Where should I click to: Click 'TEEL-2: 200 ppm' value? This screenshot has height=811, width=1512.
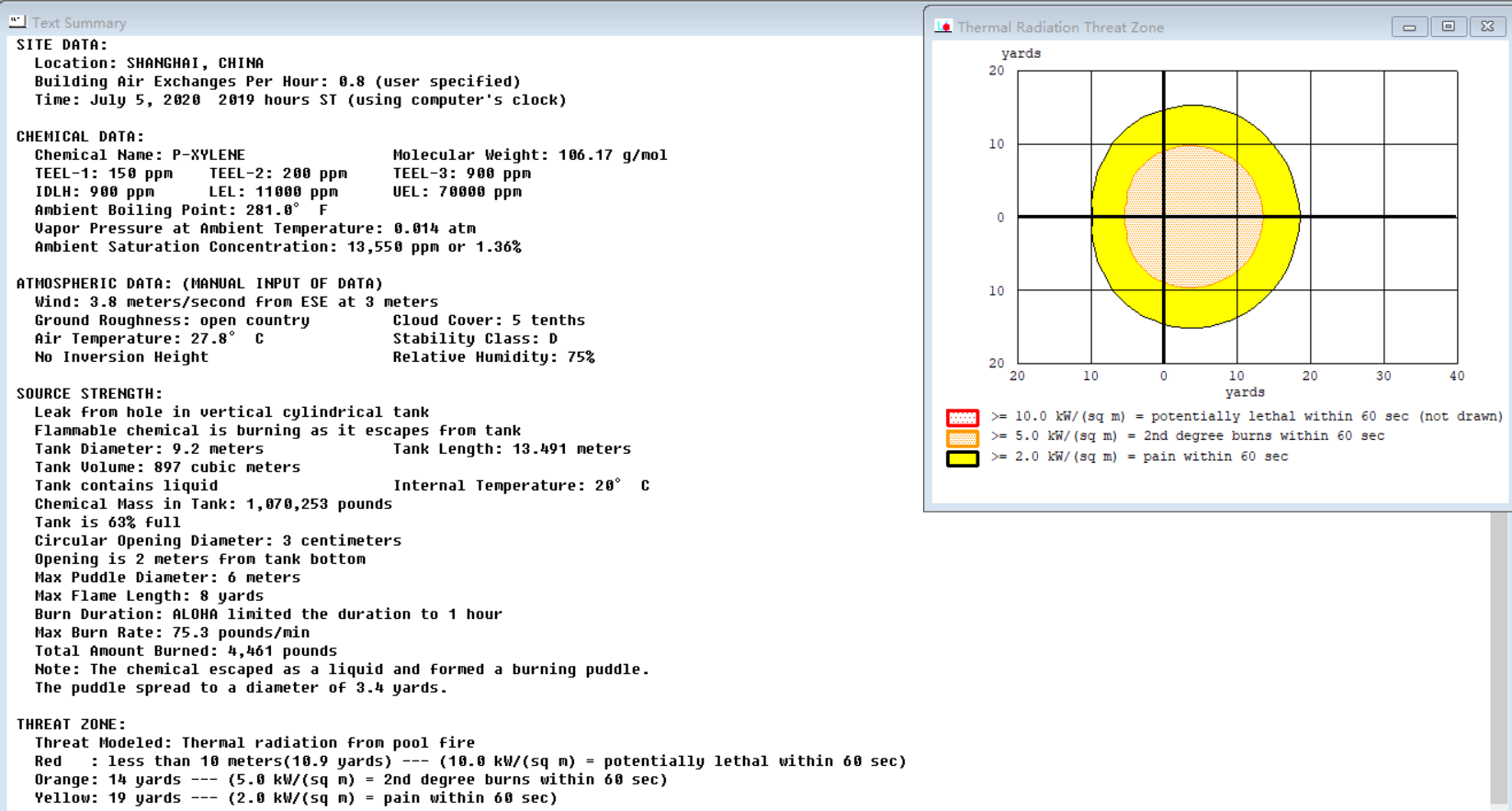coord(277,174)
